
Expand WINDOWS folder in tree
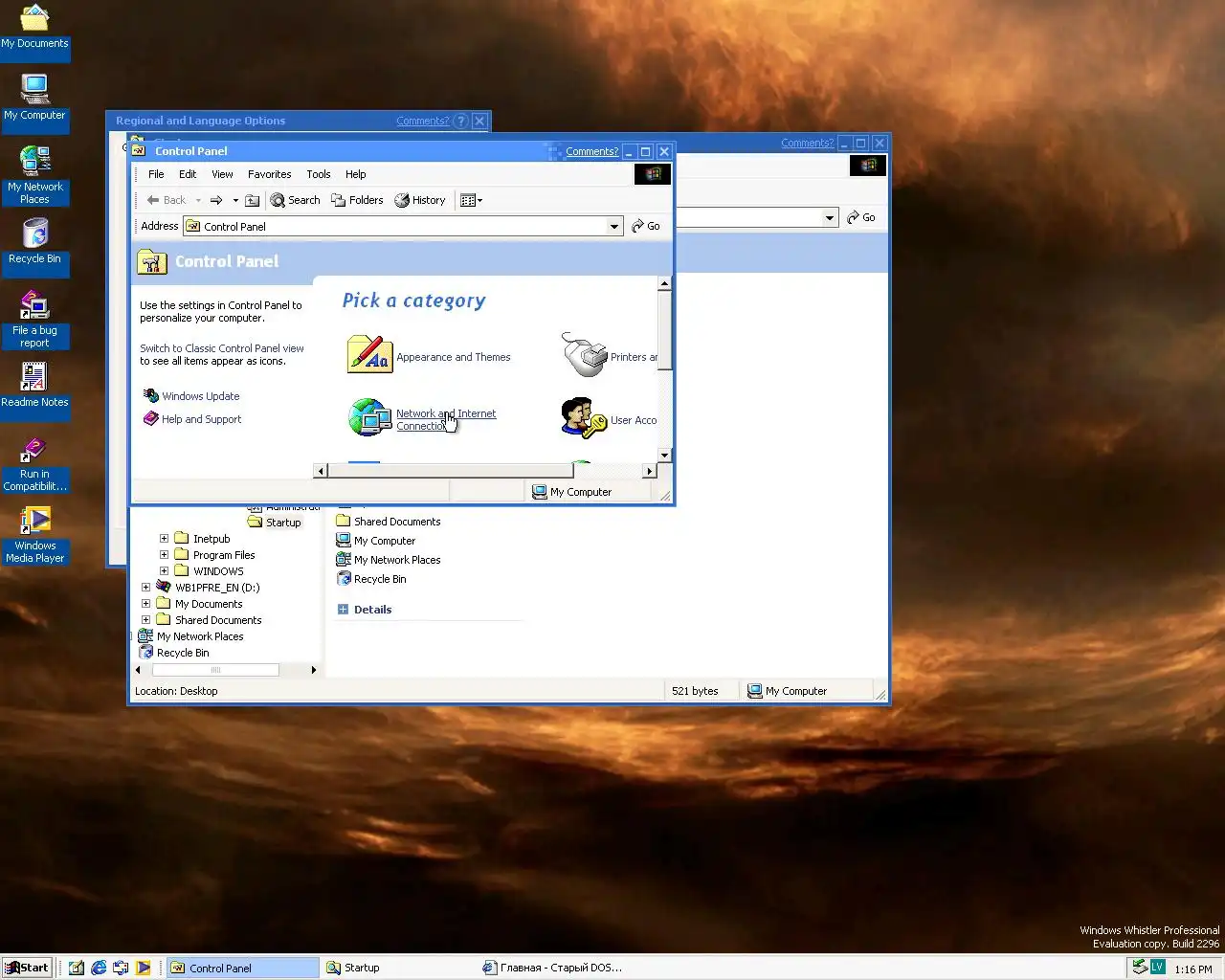(164, 570)
